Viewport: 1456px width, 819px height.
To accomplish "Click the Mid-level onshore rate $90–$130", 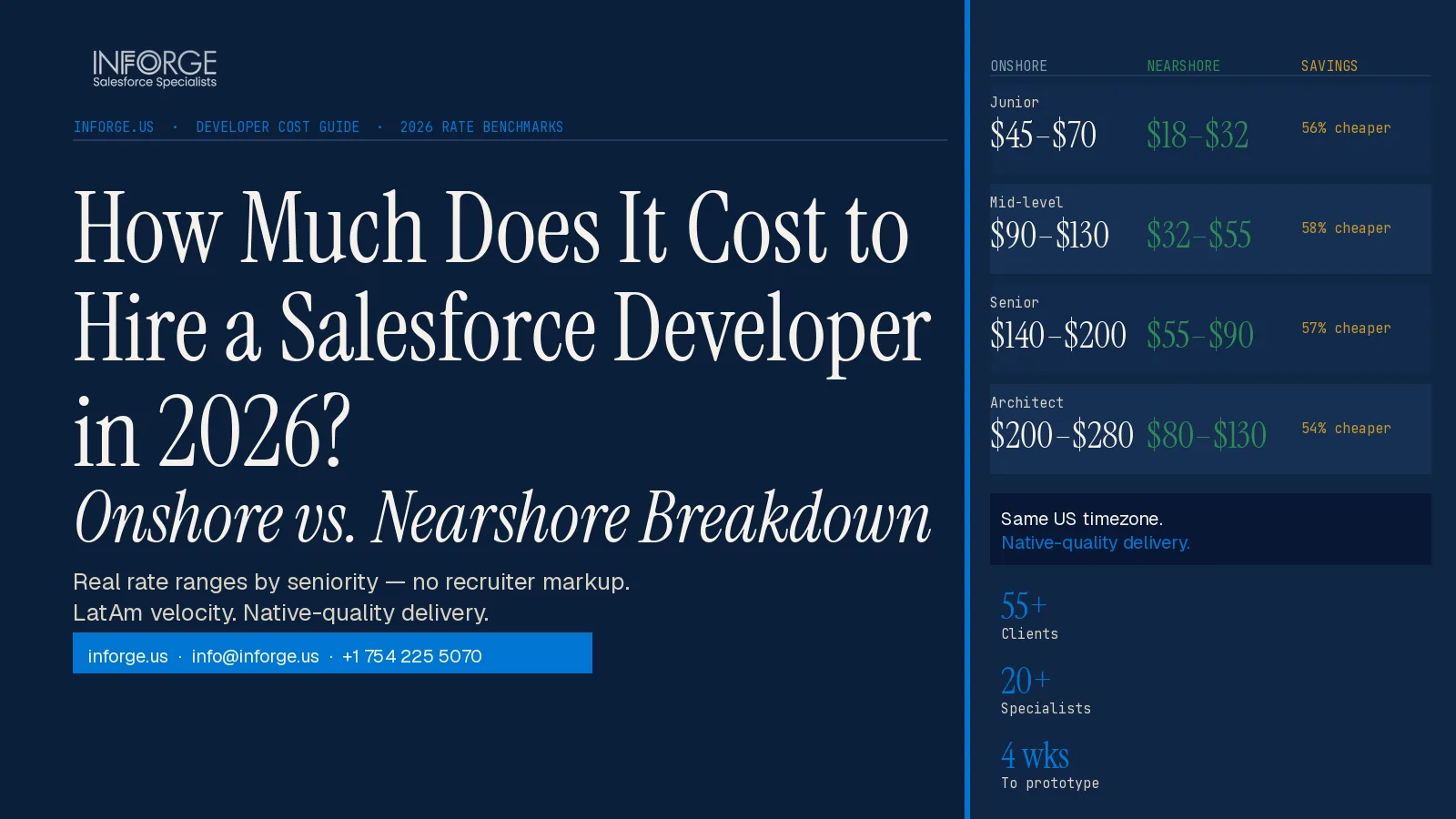I will pos(1049,236).
